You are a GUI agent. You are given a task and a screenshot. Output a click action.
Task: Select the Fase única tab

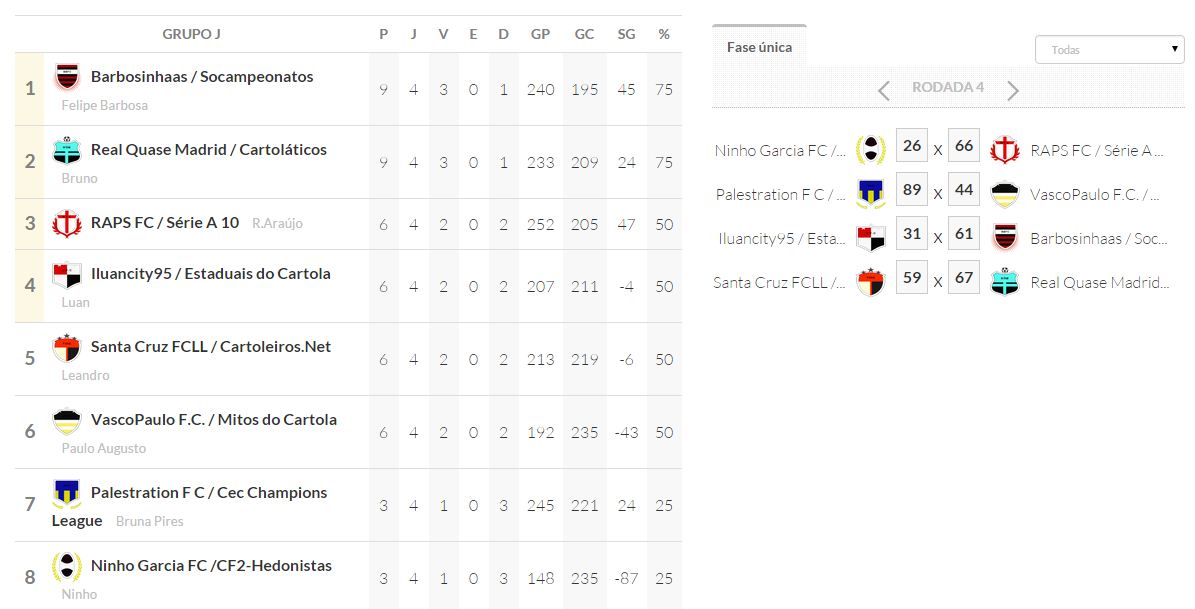click(759, 48)
